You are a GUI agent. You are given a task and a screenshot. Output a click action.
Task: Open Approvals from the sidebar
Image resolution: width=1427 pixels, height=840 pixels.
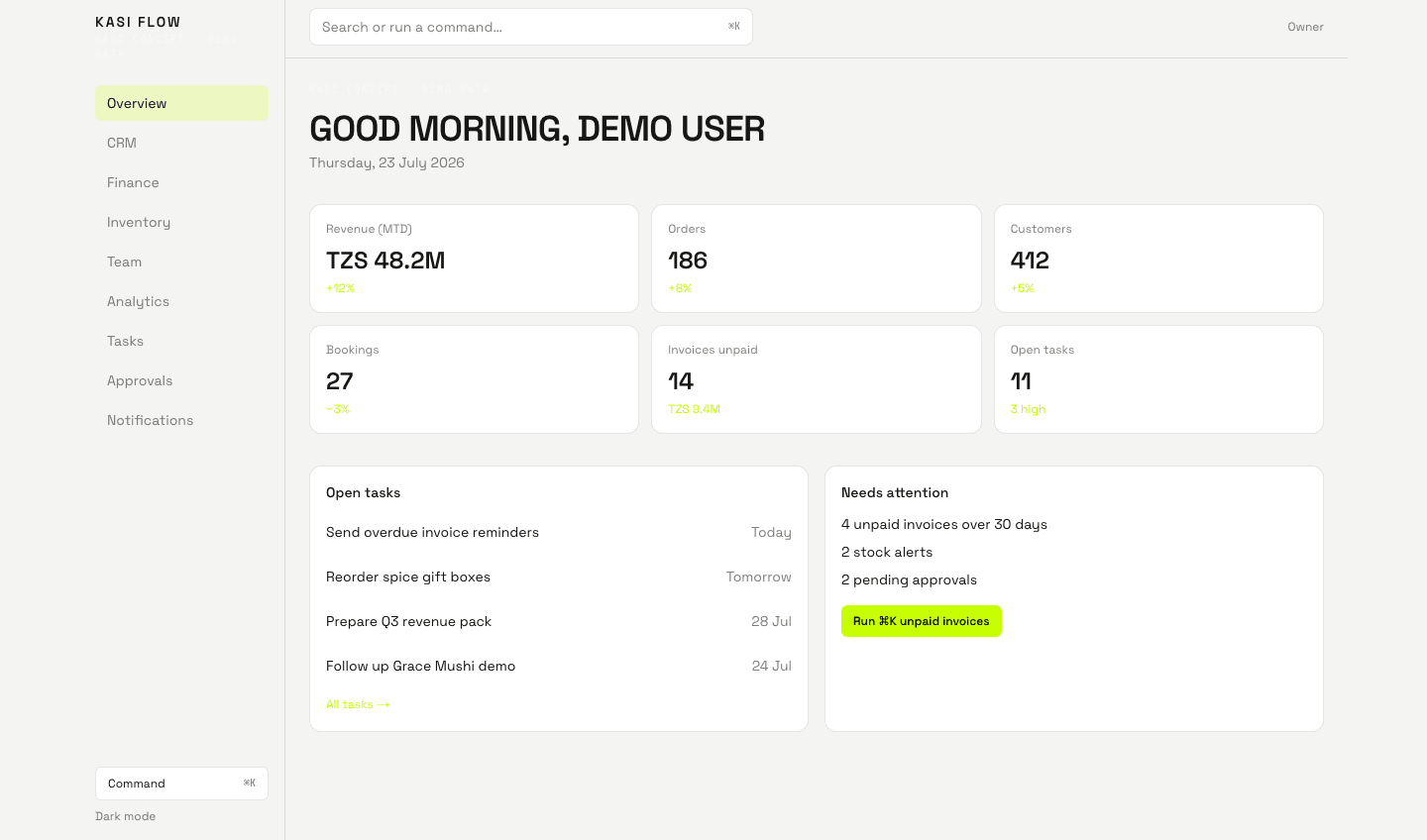click(181, 380)
